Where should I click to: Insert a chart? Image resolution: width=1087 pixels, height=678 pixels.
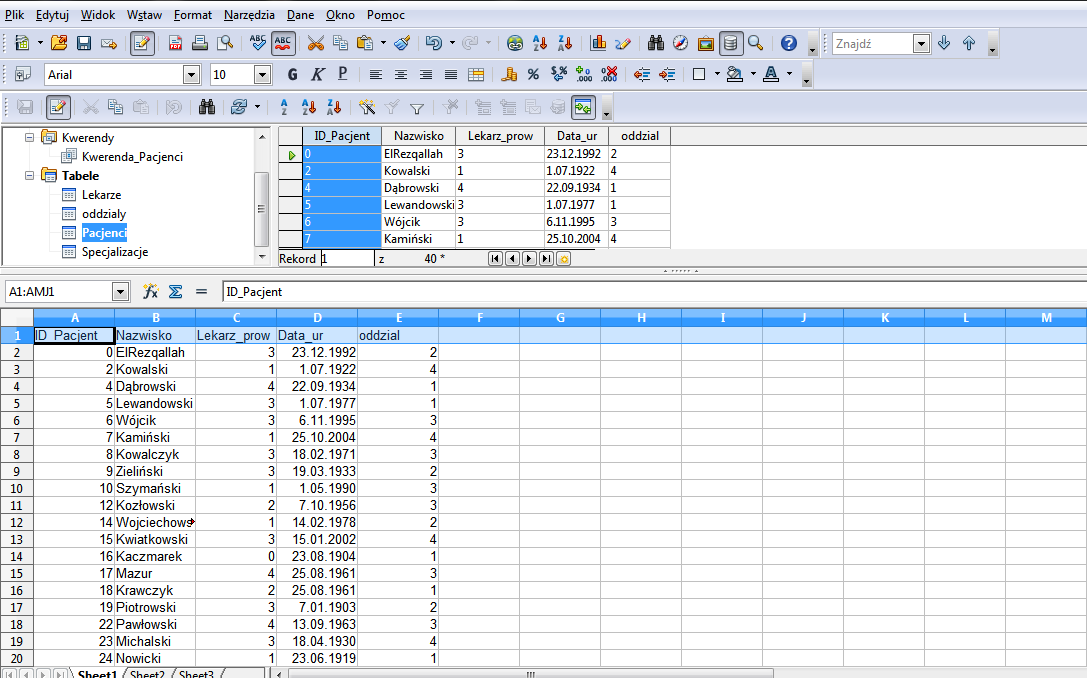pyautogui.click(x=598, y=44)
